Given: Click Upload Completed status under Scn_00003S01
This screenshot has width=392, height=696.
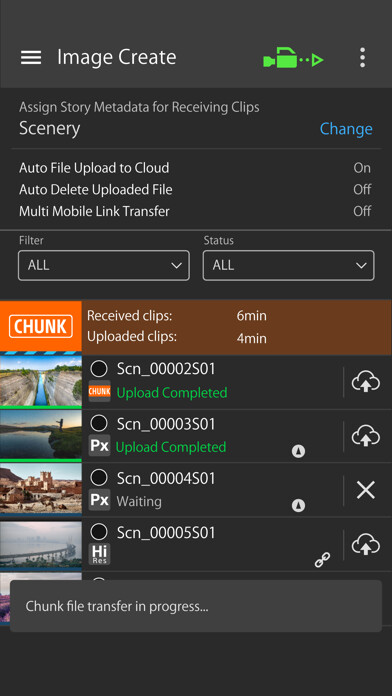Looking at the screenshot, I should pyautogui.click(x=171, y=447).
